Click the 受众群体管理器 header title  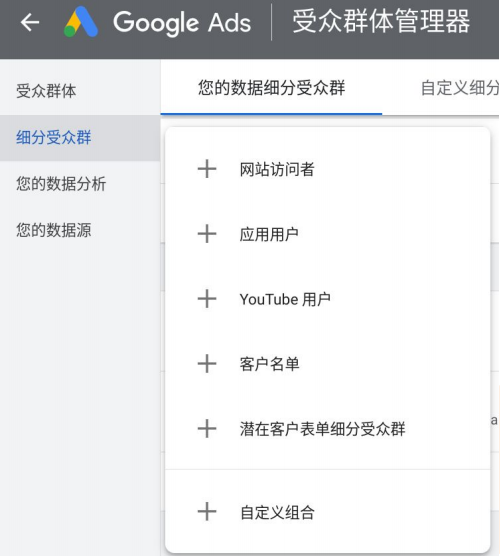pyautogui.click(x=381, y=22)
